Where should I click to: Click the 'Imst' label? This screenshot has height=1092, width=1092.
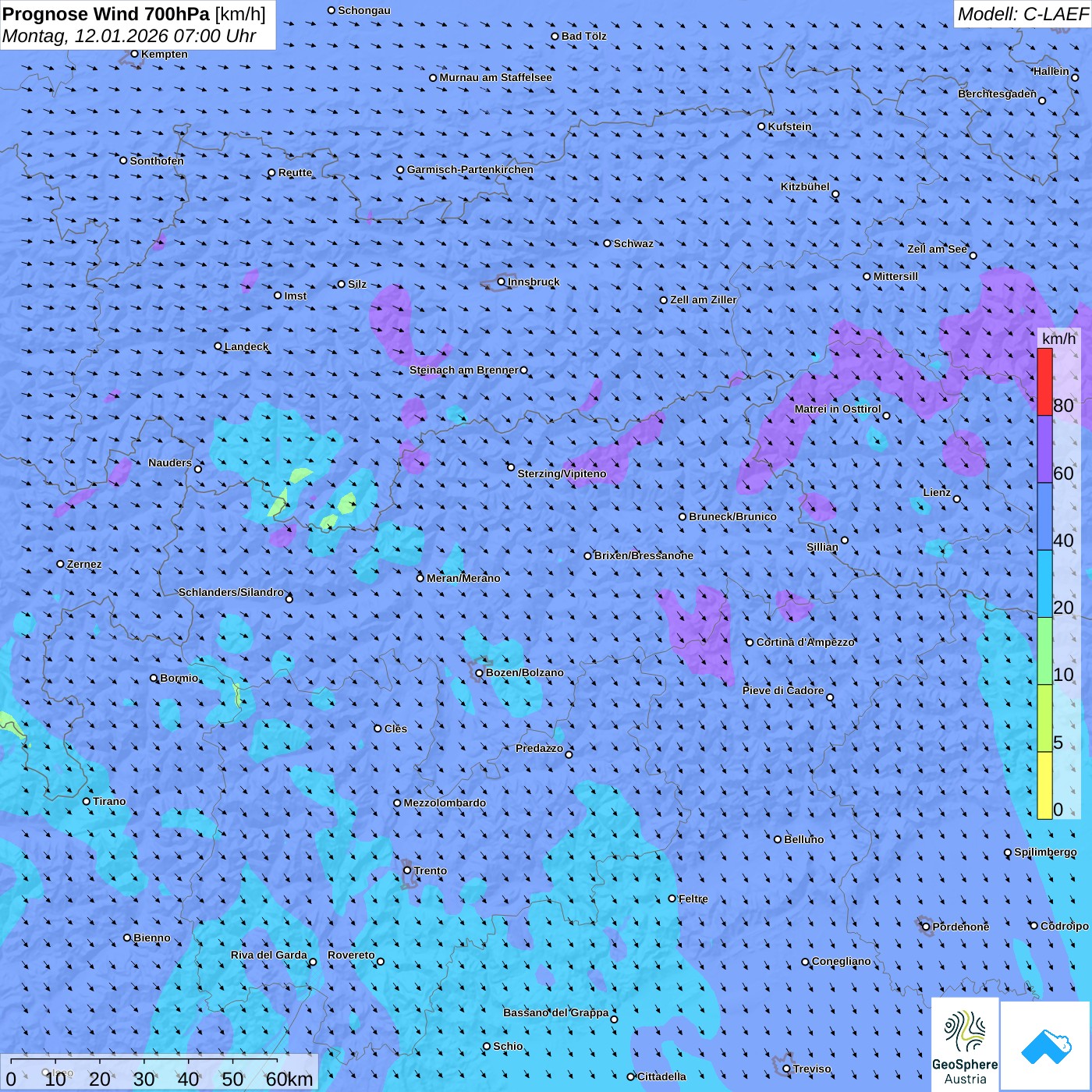coord(296,296)
